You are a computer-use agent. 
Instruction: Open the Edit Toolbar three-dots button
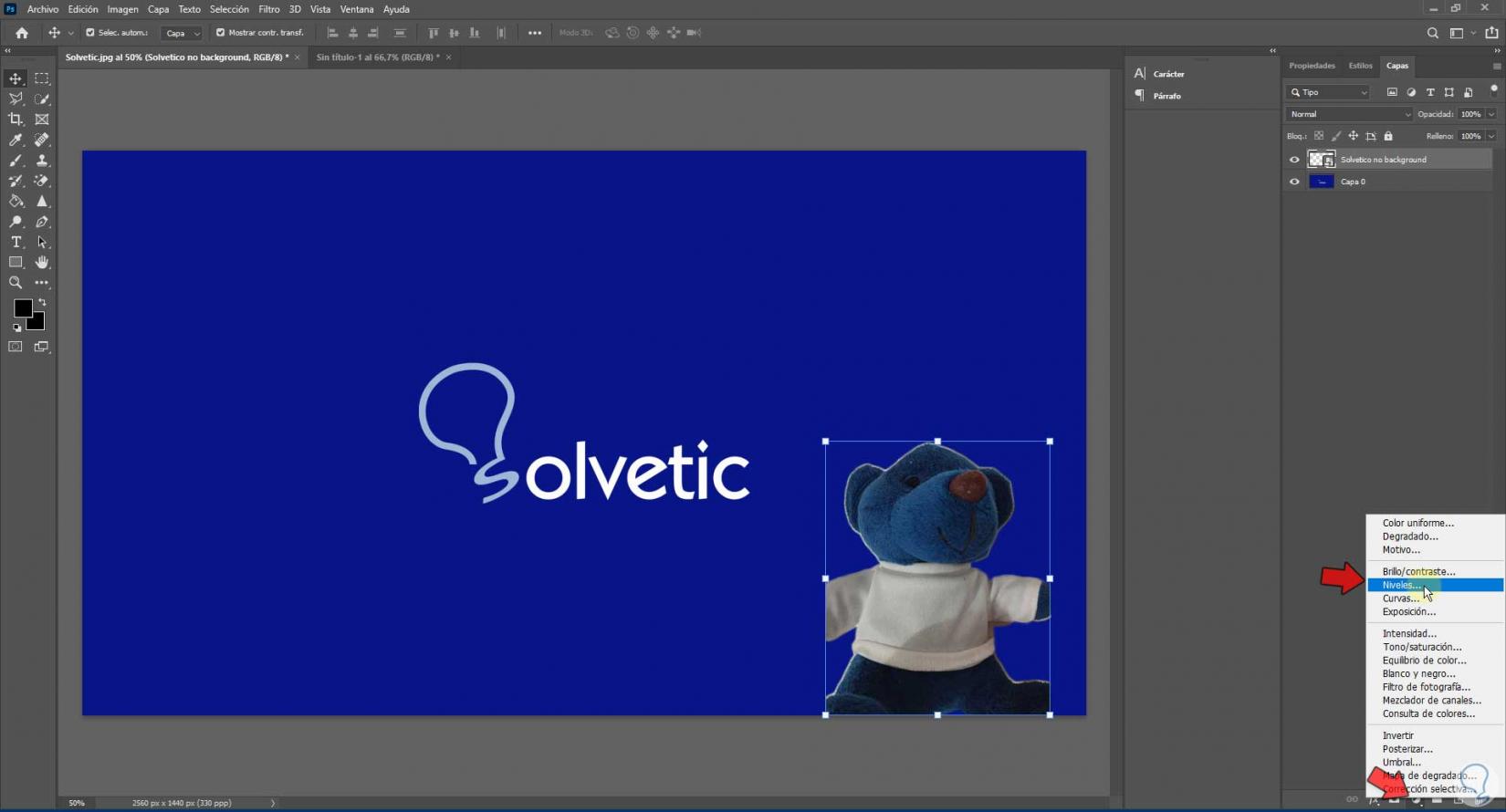coord(42,283)
